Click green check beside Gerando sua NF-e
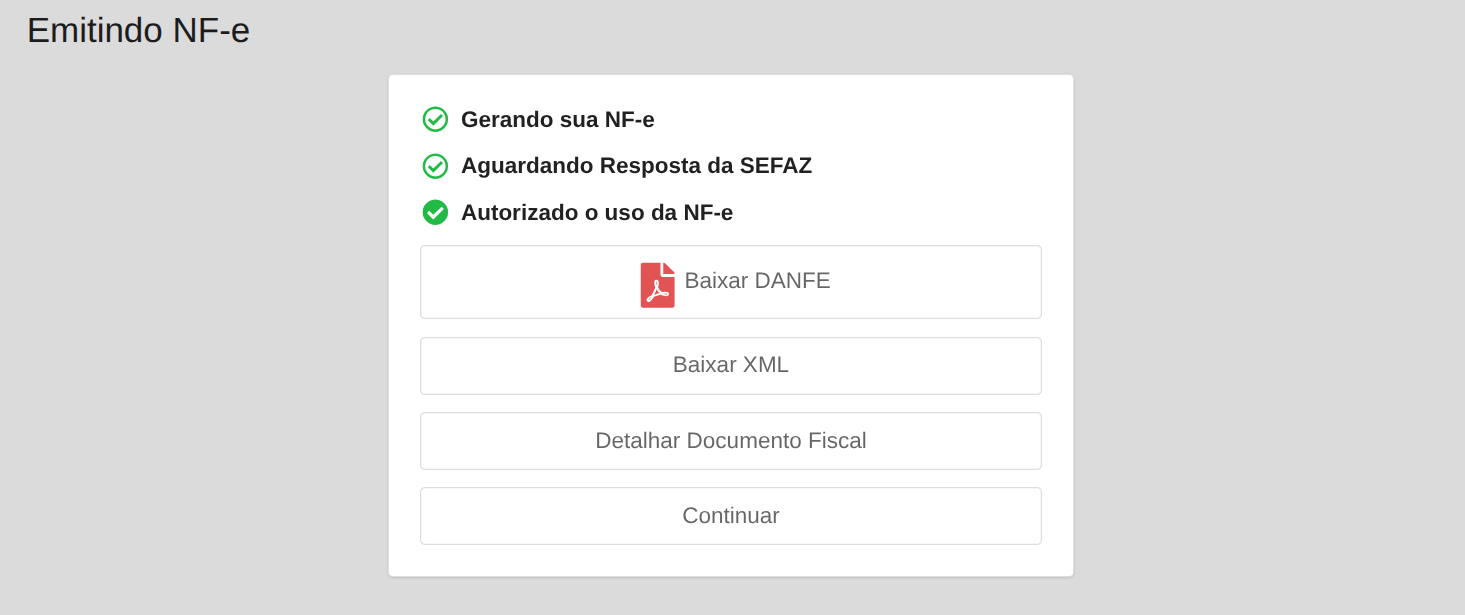 [435, 120]
